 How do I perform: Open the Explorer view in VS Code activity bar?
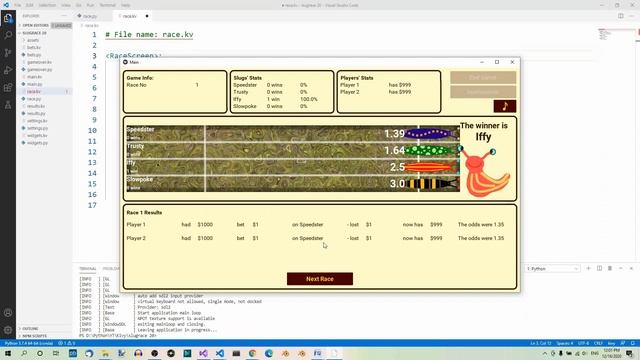pos(8,18)
